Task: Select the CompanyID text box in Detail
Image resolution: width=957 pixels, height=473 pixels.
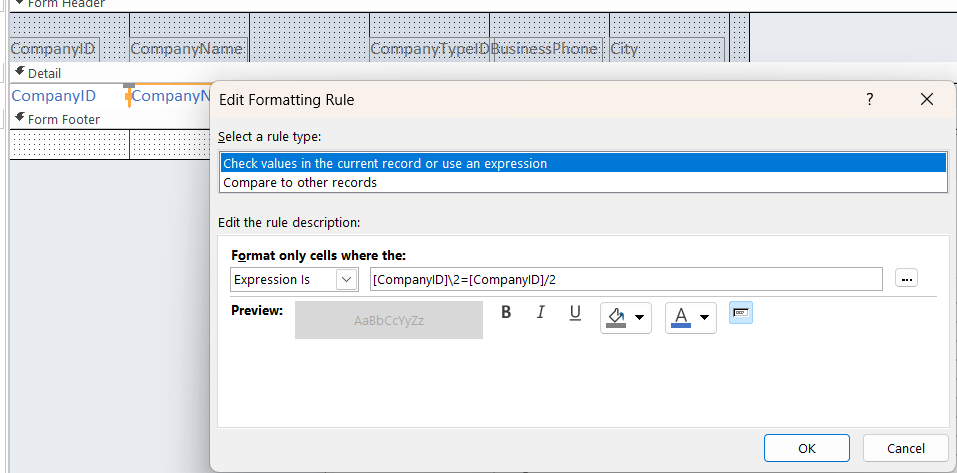Action: pyautogui.click(x=54, y=96)
